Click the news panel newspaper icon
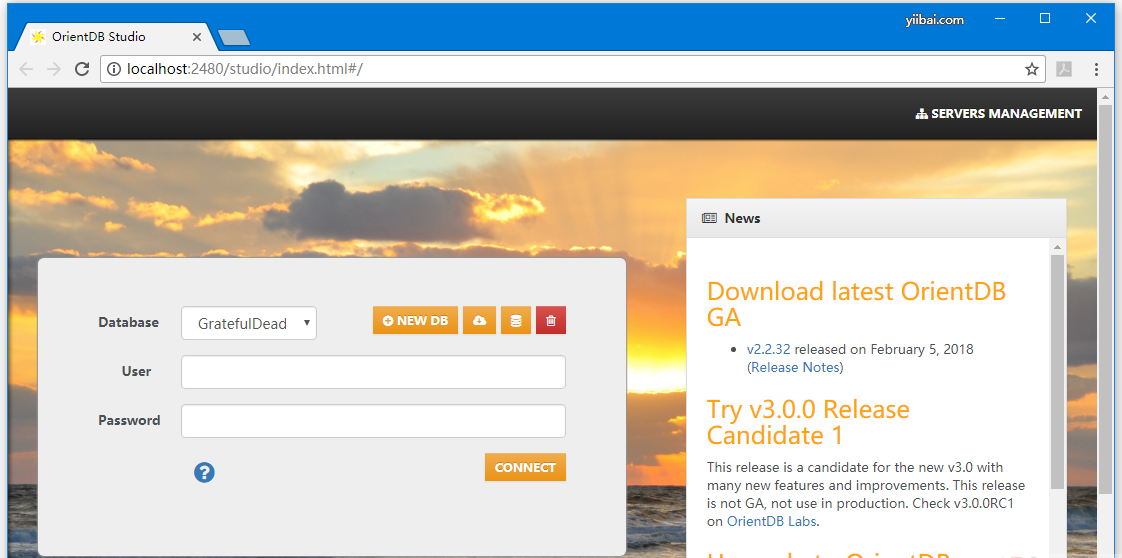 (x=709, y=218)
